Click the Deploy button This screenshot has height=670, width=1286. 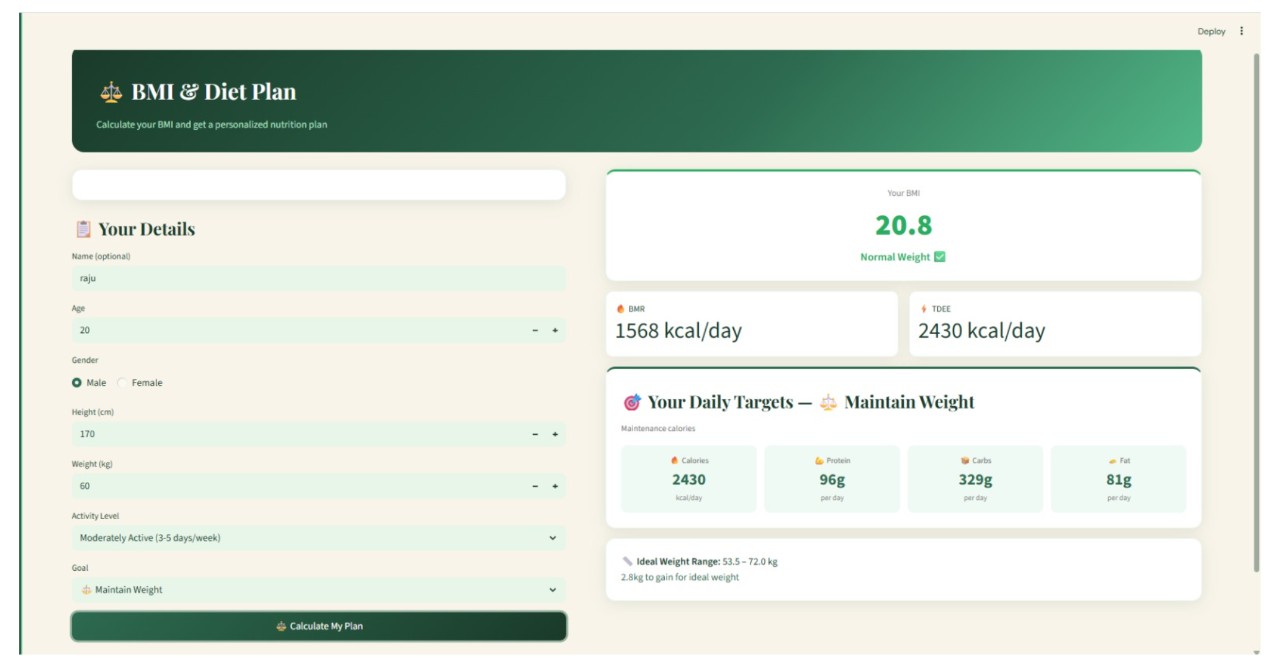pos(1211,31)
